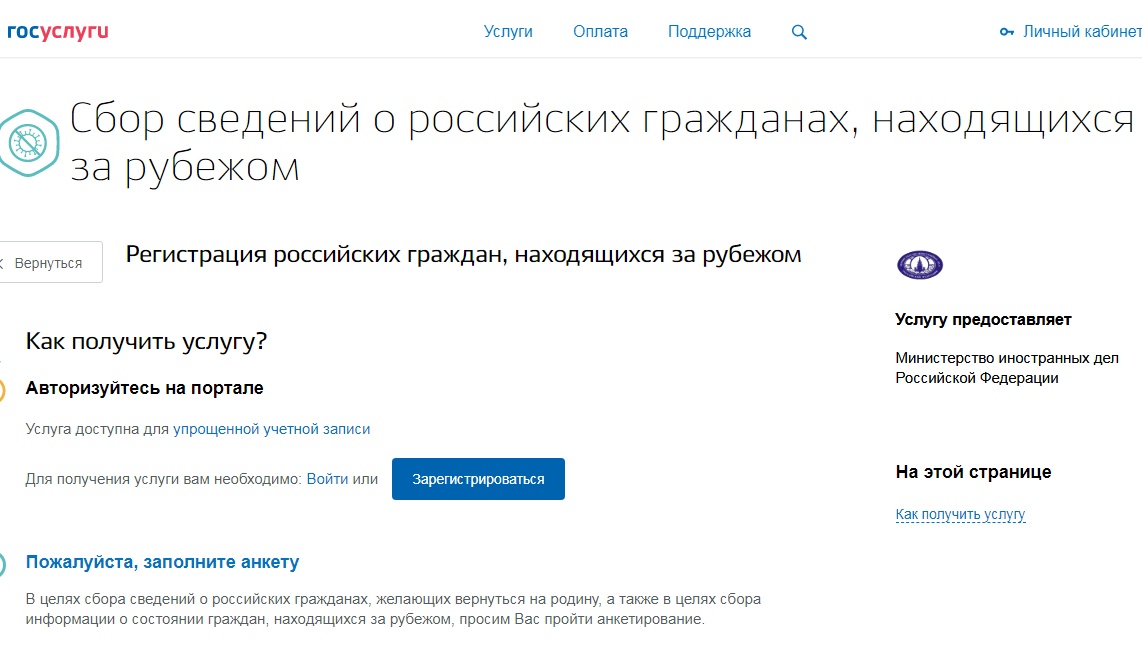1142x645 pixels.
Task: Jump to Как получить услугу anchor link
Action: (960, 515)
